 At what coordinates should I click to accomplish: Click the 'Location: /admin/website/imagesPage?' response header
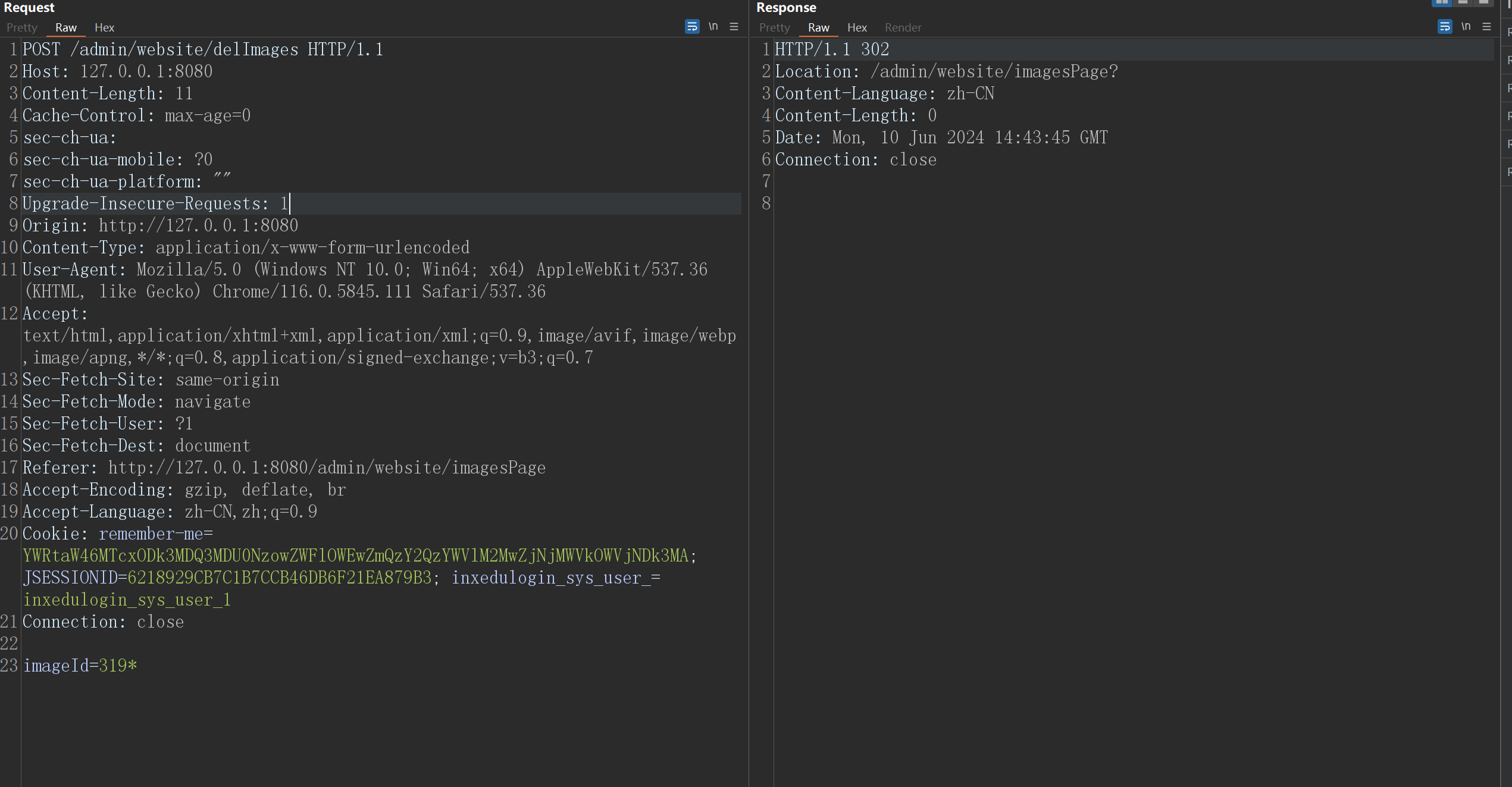(947, 71)
